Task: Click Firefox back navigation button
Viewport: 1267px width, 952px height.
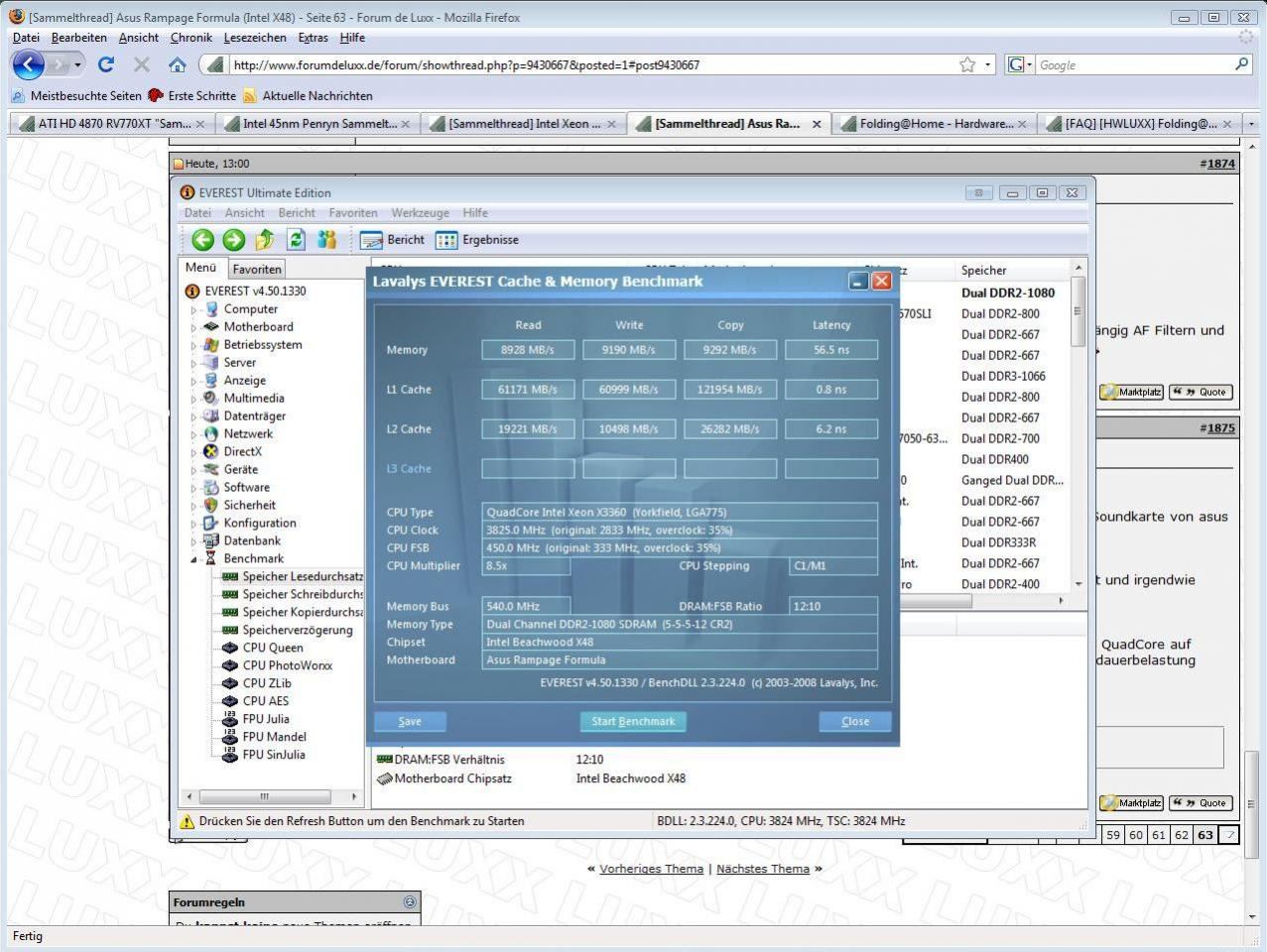Action: click(29, 64)
